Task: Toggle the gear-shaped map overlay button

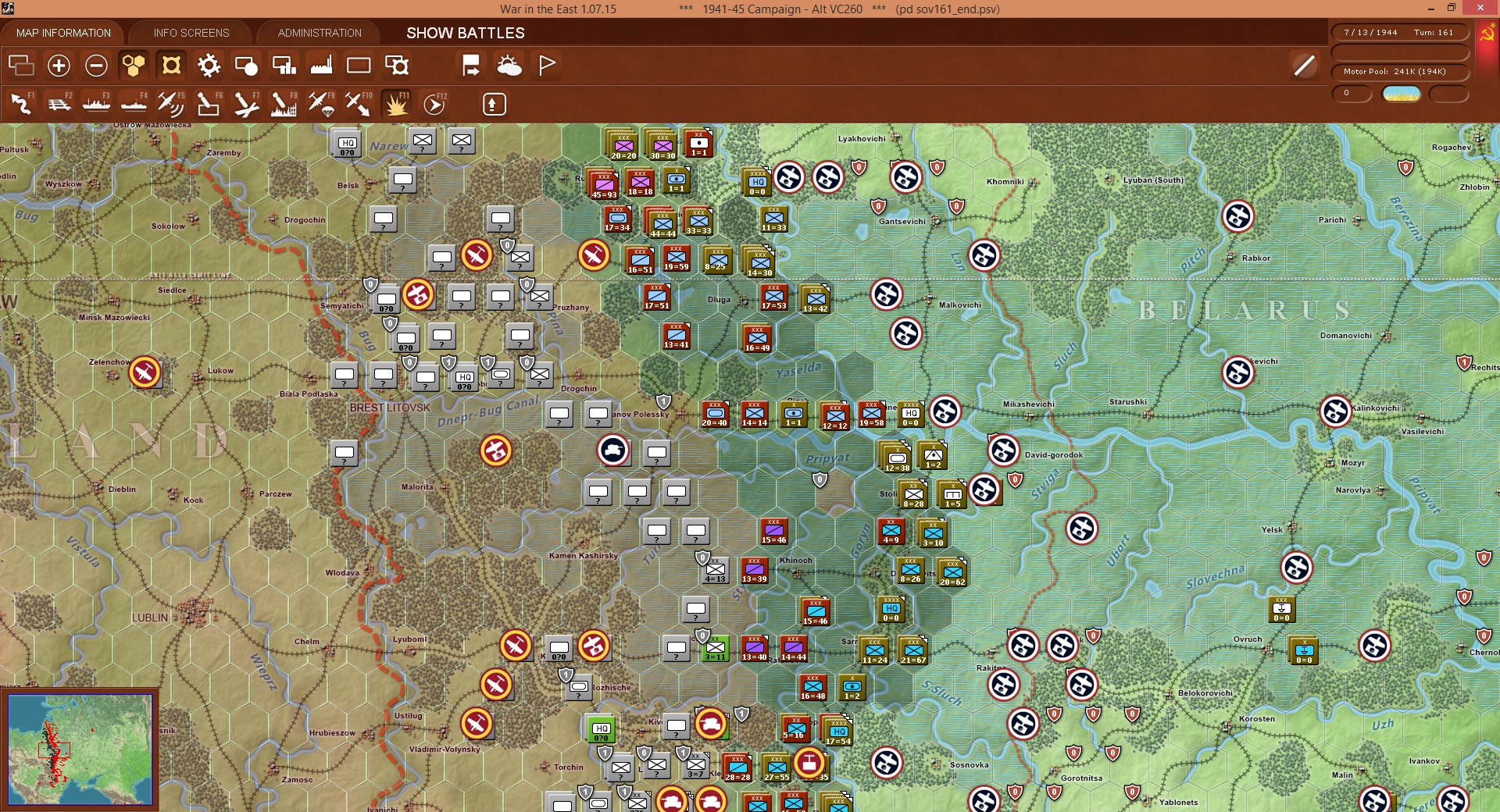Action: pyautogui.click(x=209, y=66)
